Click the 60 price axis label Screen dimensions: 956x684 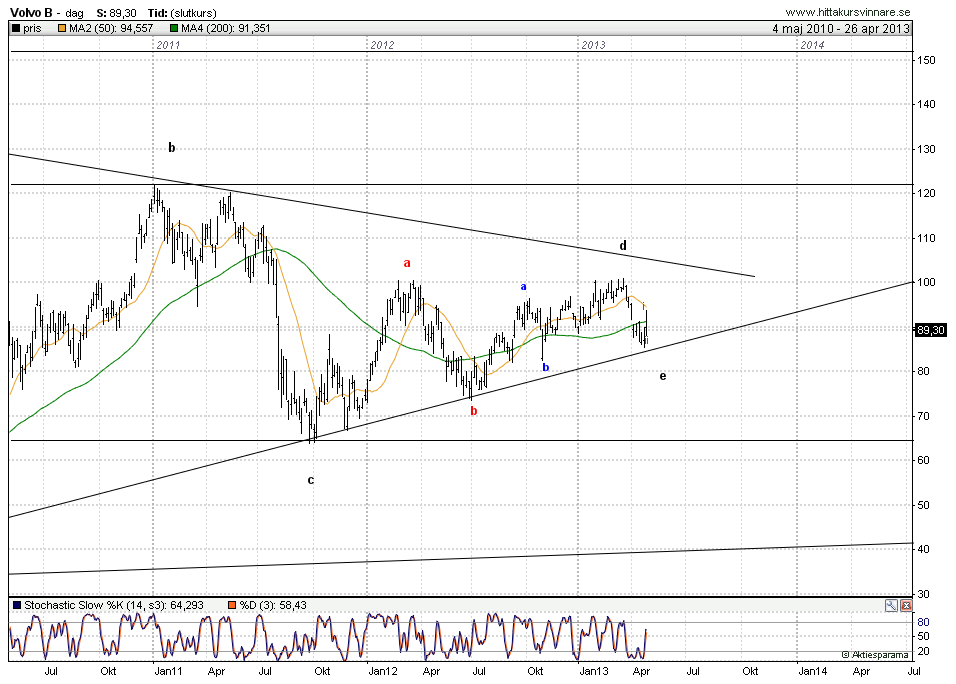[924, 460]
